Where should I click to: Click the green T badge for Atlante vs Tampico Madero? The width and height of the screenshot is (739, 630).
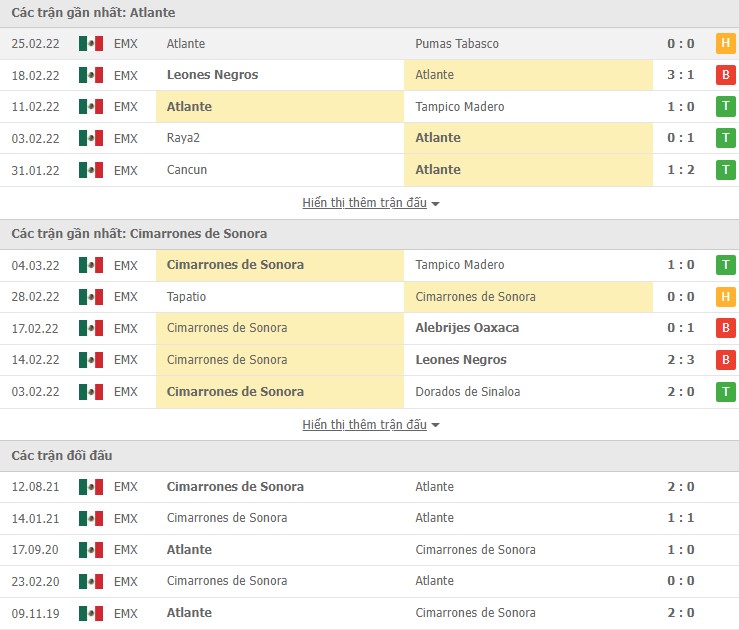point(725,107)
